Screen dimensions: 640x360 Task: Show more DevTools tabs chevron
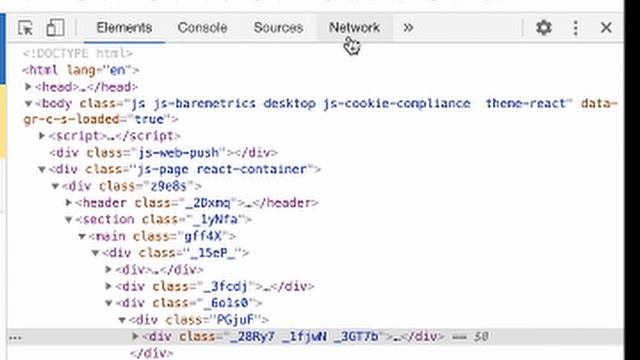[x=408, y=28]
